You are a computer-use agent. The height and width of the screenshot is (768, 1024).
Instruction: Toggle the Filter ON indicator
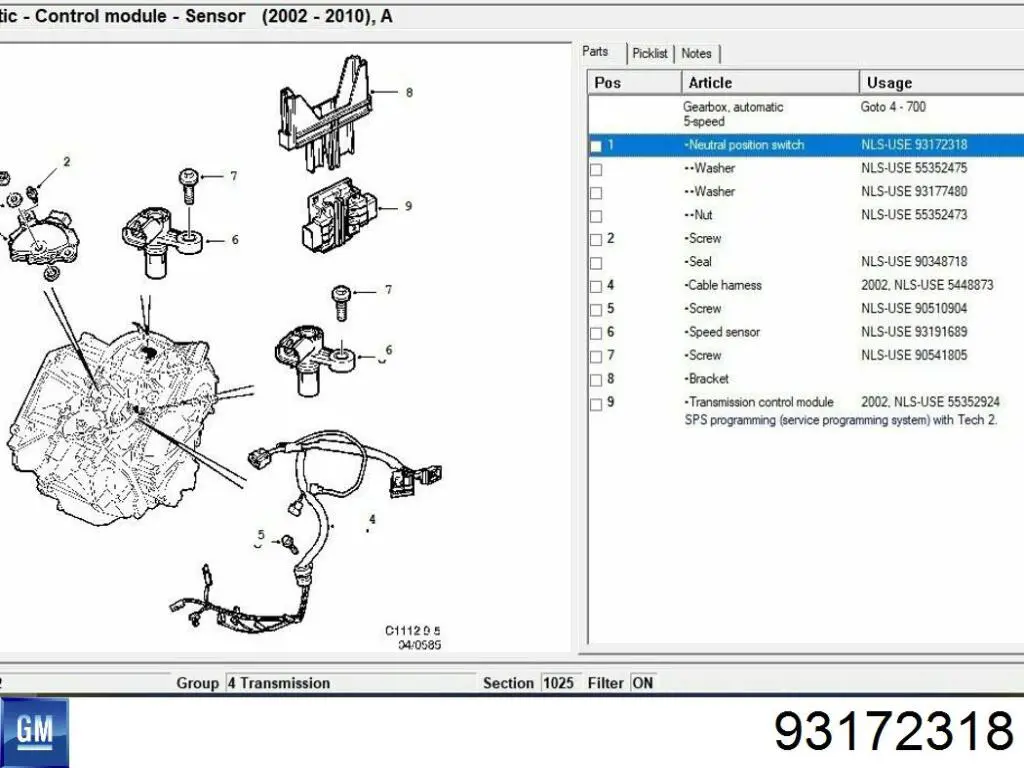coord(643,683)
